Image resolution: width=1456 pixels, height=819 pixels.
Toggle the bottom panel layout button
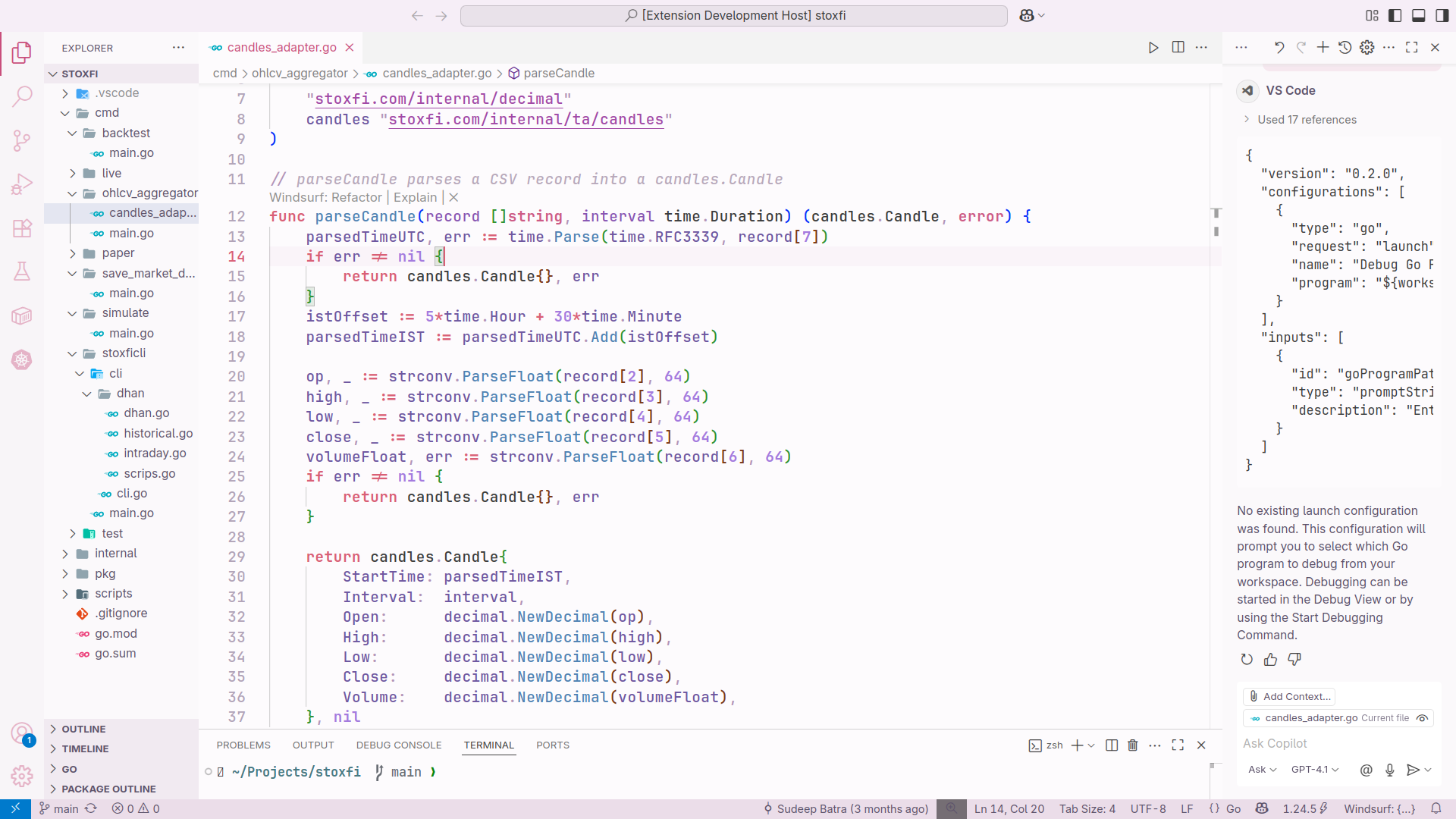pos(1418,15)
